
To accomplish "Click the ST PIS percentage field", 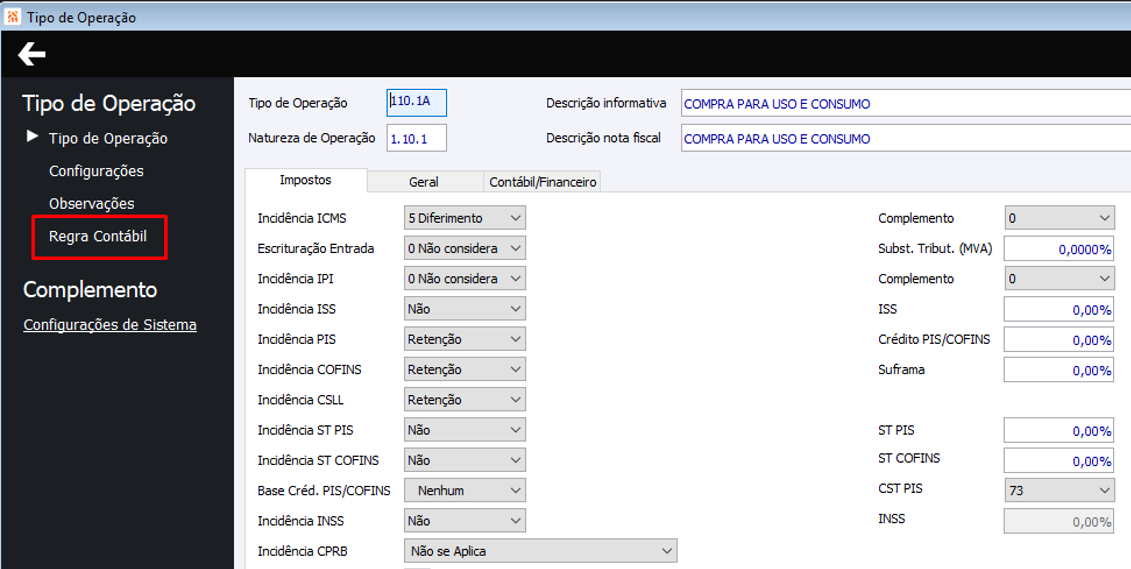I will coord(1059,431).
